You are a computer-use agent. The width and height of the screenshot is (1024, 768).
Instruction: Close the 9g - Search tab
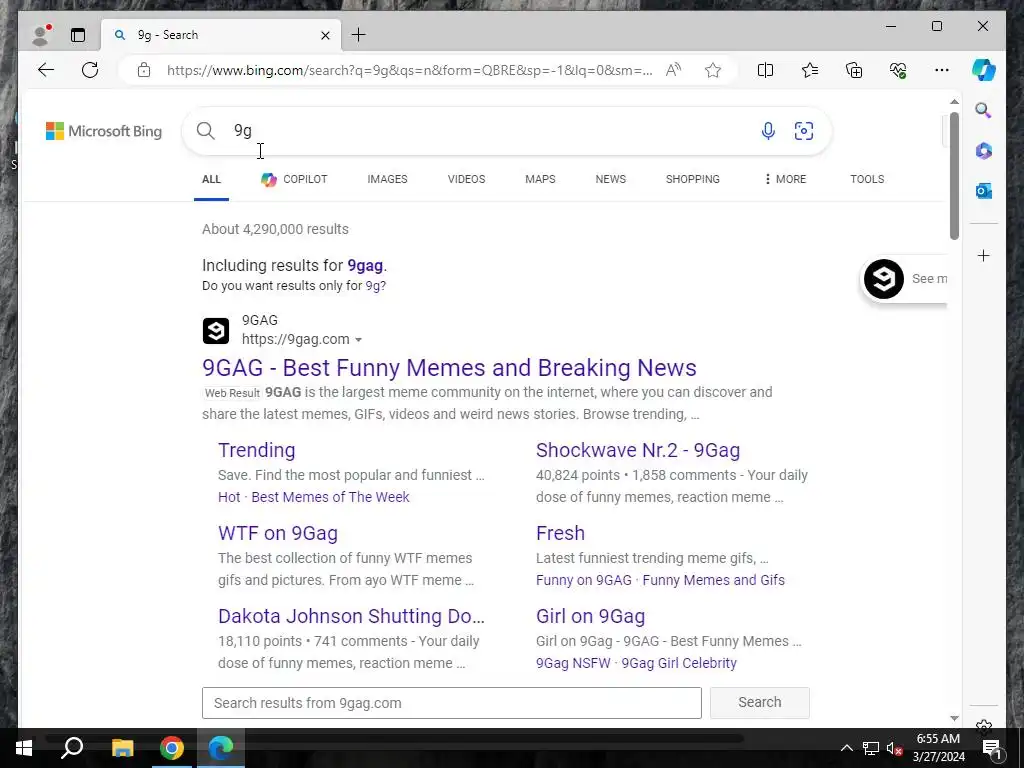coord(325,35)
